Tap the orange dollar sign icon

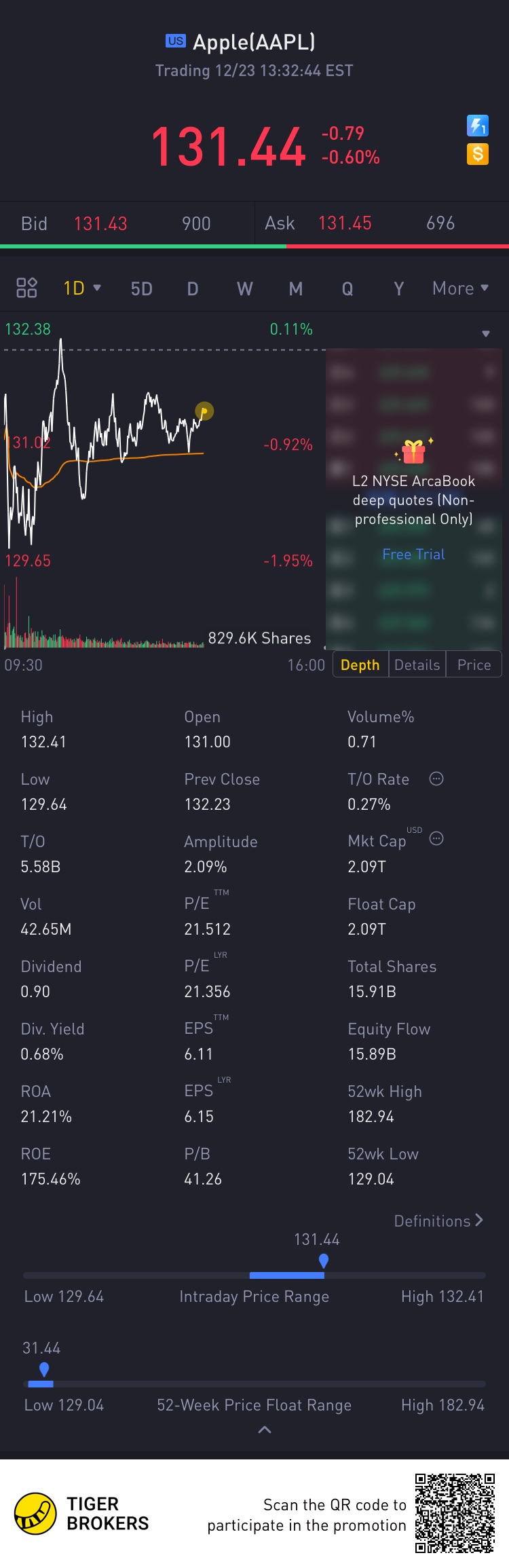point(478,154)
